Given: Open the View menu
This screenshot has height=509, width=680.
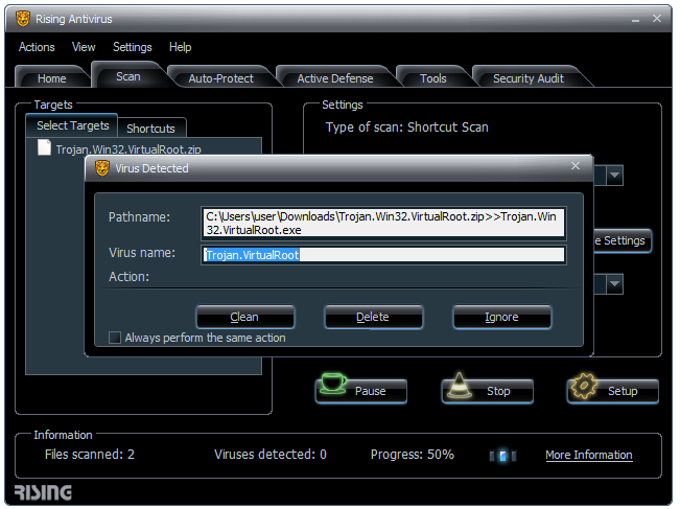Looking at the screenshot, I should (x=83, y=47).
